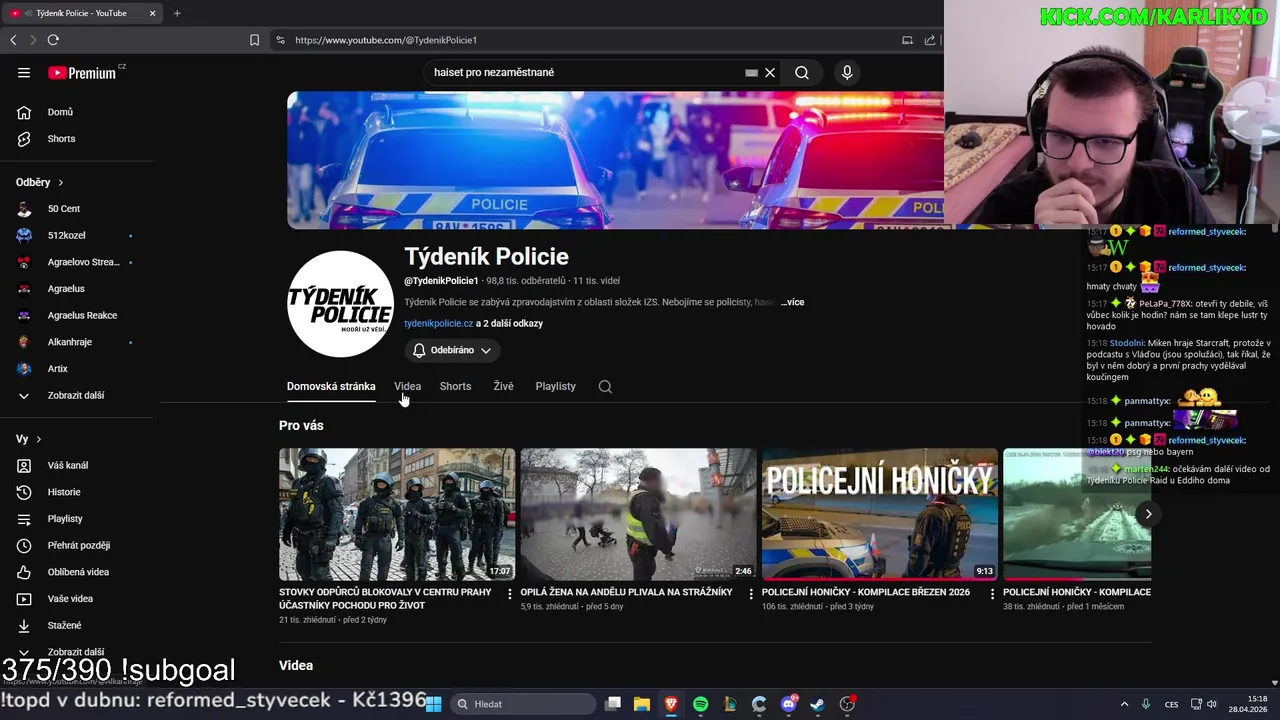Open options menu for Stovky odpůrců video
Viewport: 1280px width, 720px height.
(509, 594)
